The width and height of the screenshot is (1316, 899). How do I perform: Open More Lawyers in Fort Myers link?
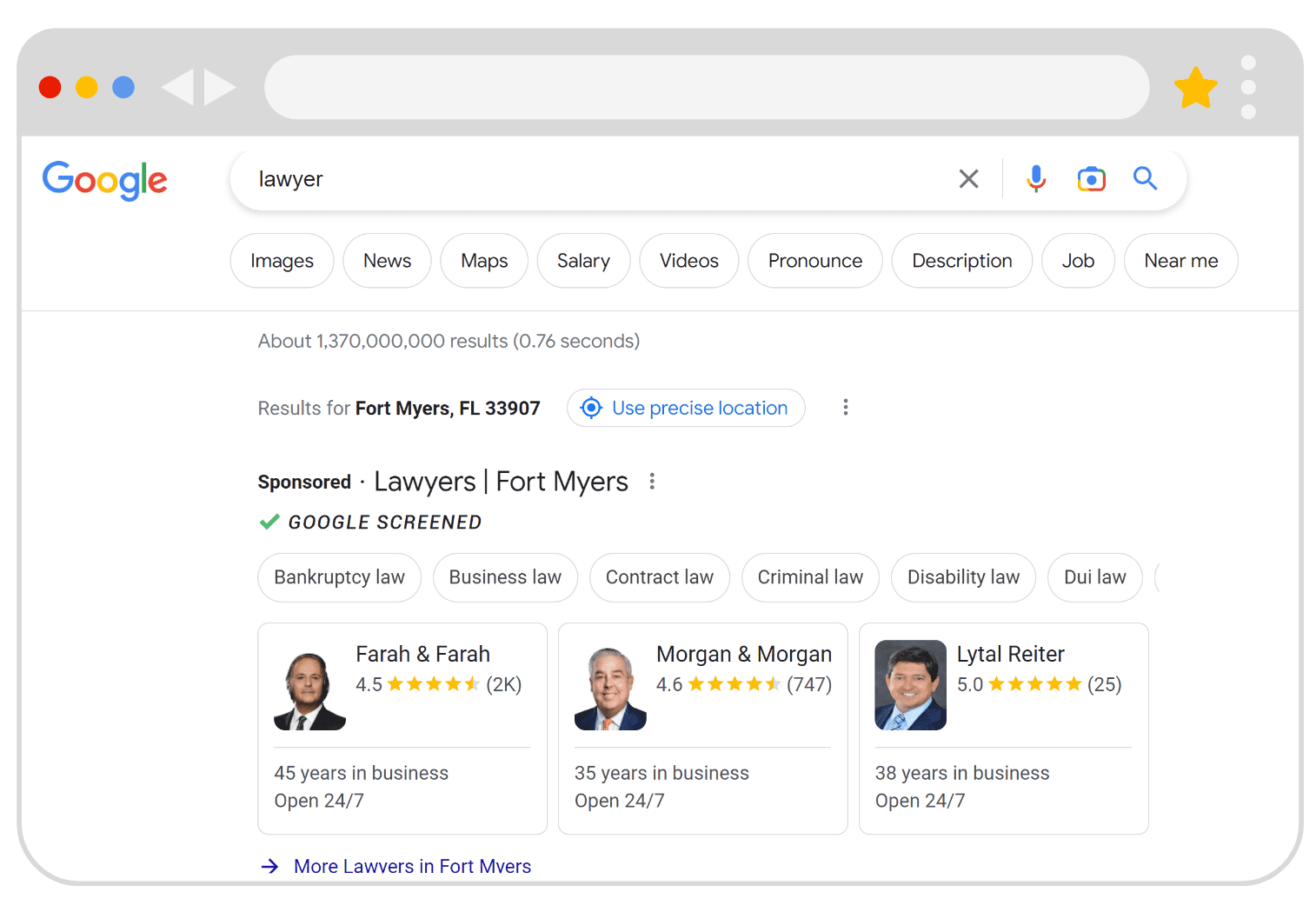[412, 866]
